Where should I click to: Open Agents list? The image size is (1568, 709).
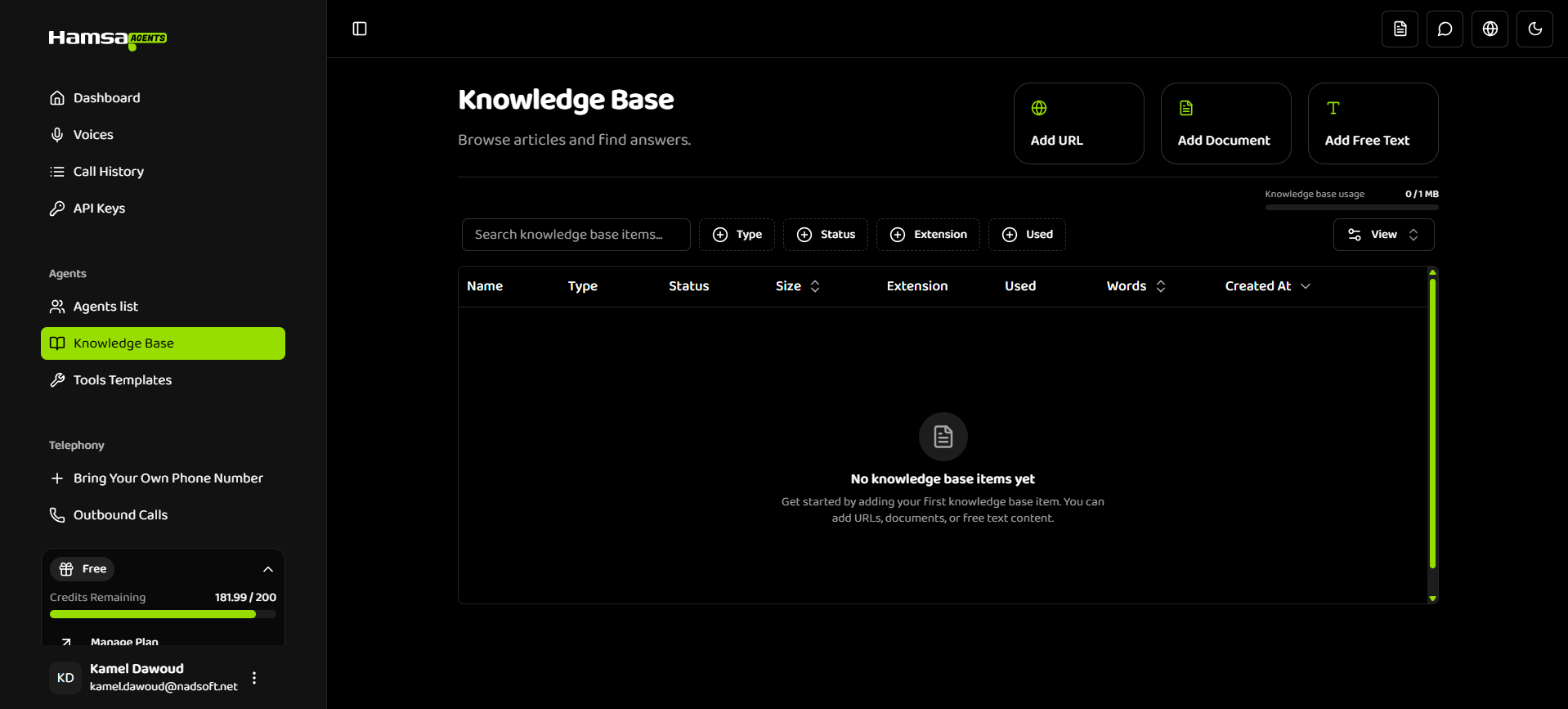pyautogui.click(x=163, y=307)
